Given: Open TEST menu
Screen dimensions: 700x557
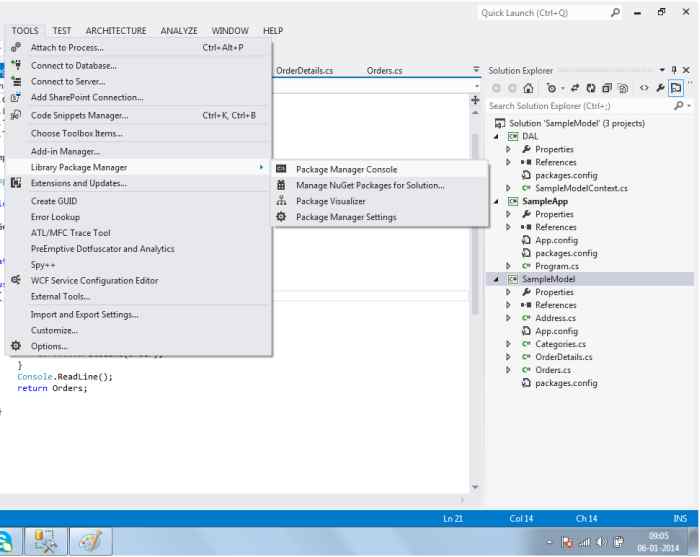Looking at the screenshot, I should click(62, 31).
